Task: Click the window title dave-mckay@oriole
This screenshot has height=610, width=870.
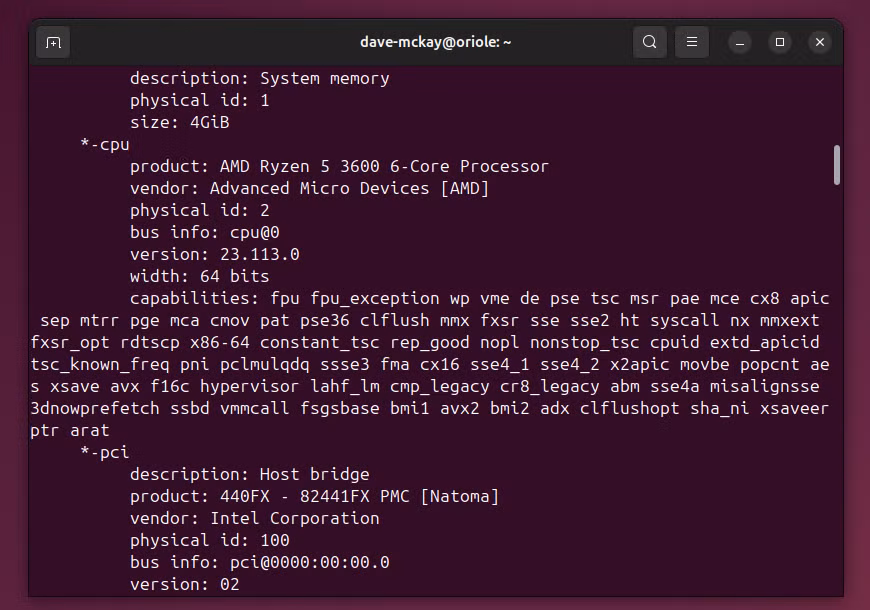Action: [436, 42]
